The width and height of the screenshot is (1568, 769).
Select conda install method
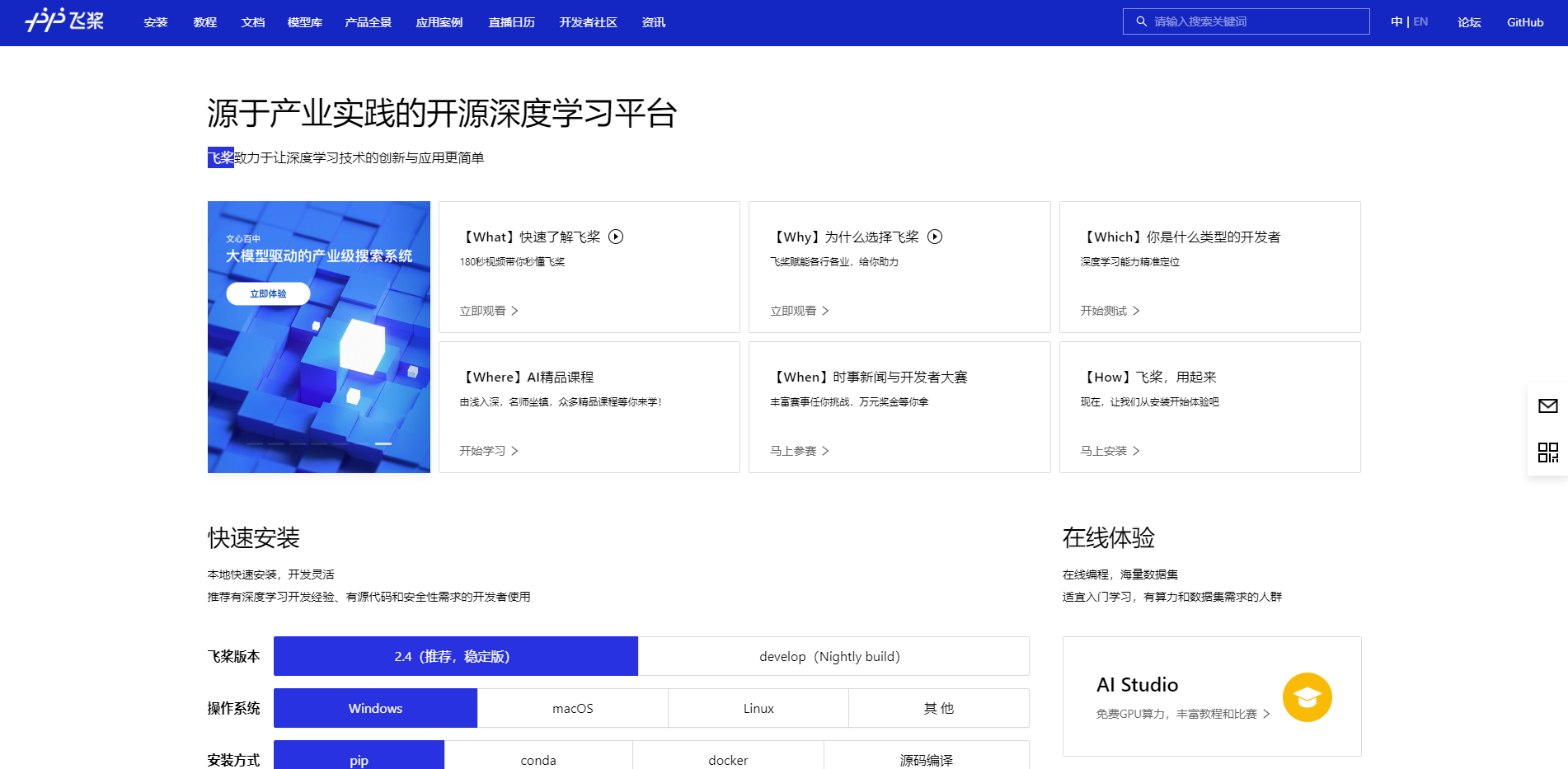tap(538, 756)
